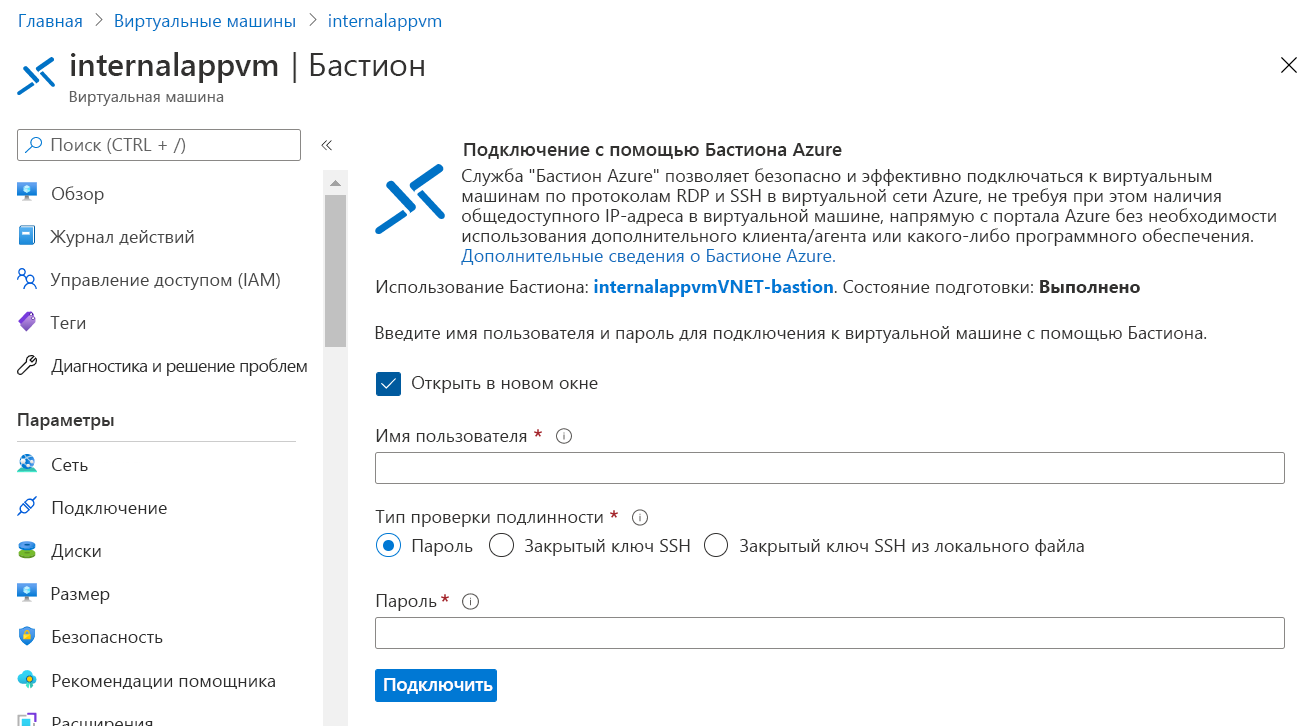The height and width of the screenshot is (726, 1307).
Task: Choose Закрытый ключ SSH из локального файла
Action: tap(716, 545)
